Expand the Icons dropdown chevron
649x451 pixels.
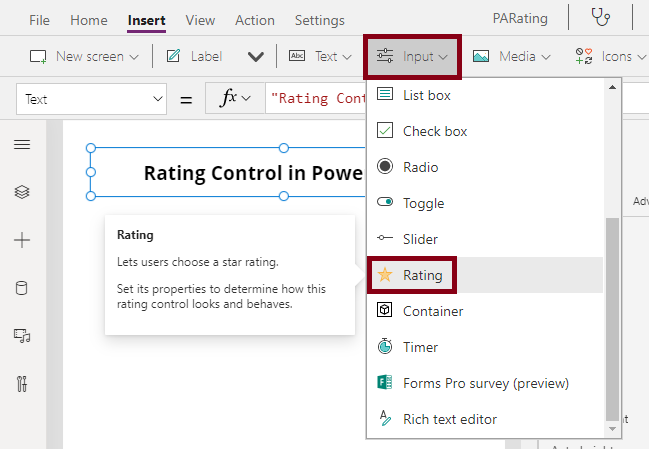(x=642, y=57)
